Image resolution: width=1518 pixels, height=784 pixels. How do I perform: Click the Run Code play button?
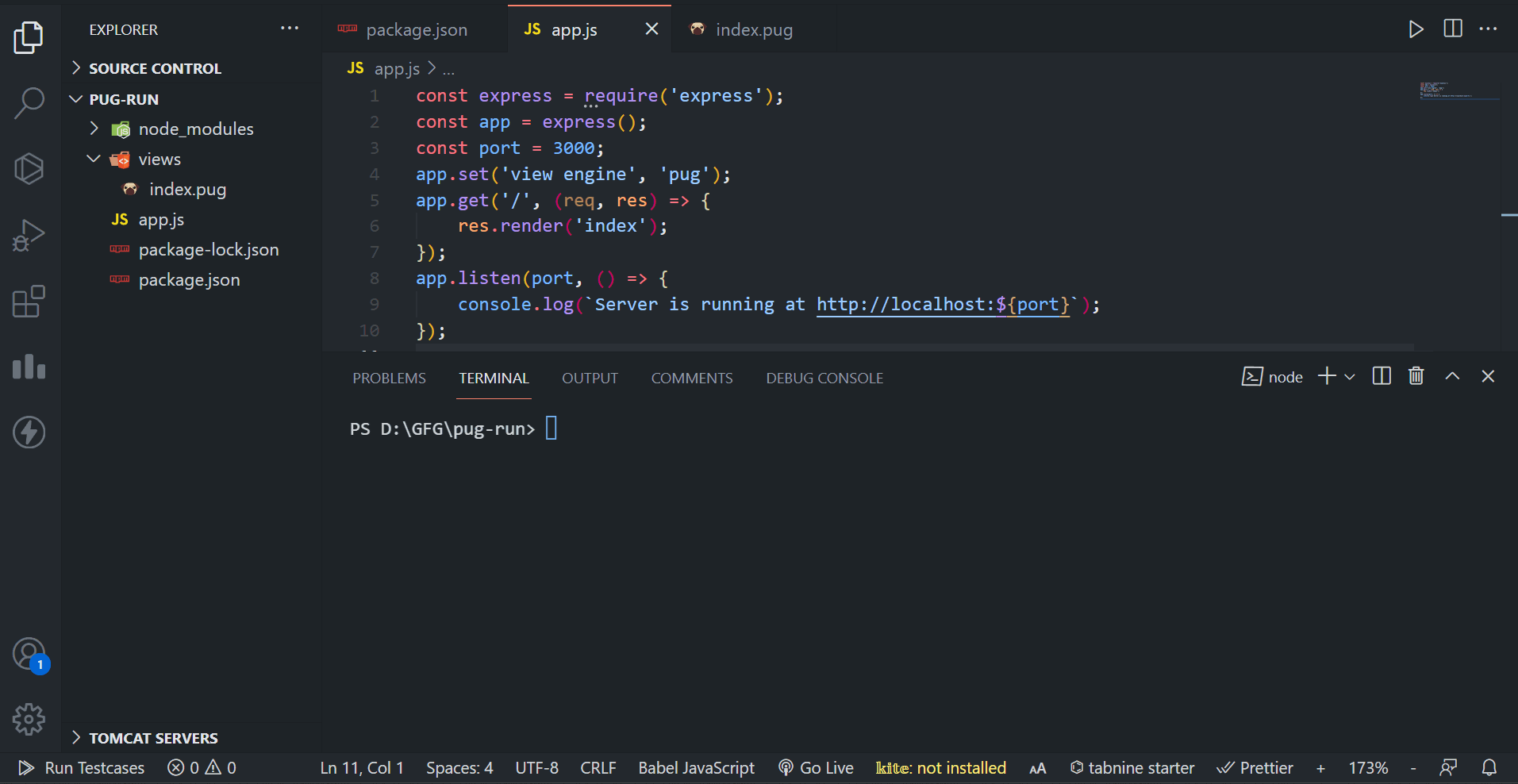pos(1416,29)
